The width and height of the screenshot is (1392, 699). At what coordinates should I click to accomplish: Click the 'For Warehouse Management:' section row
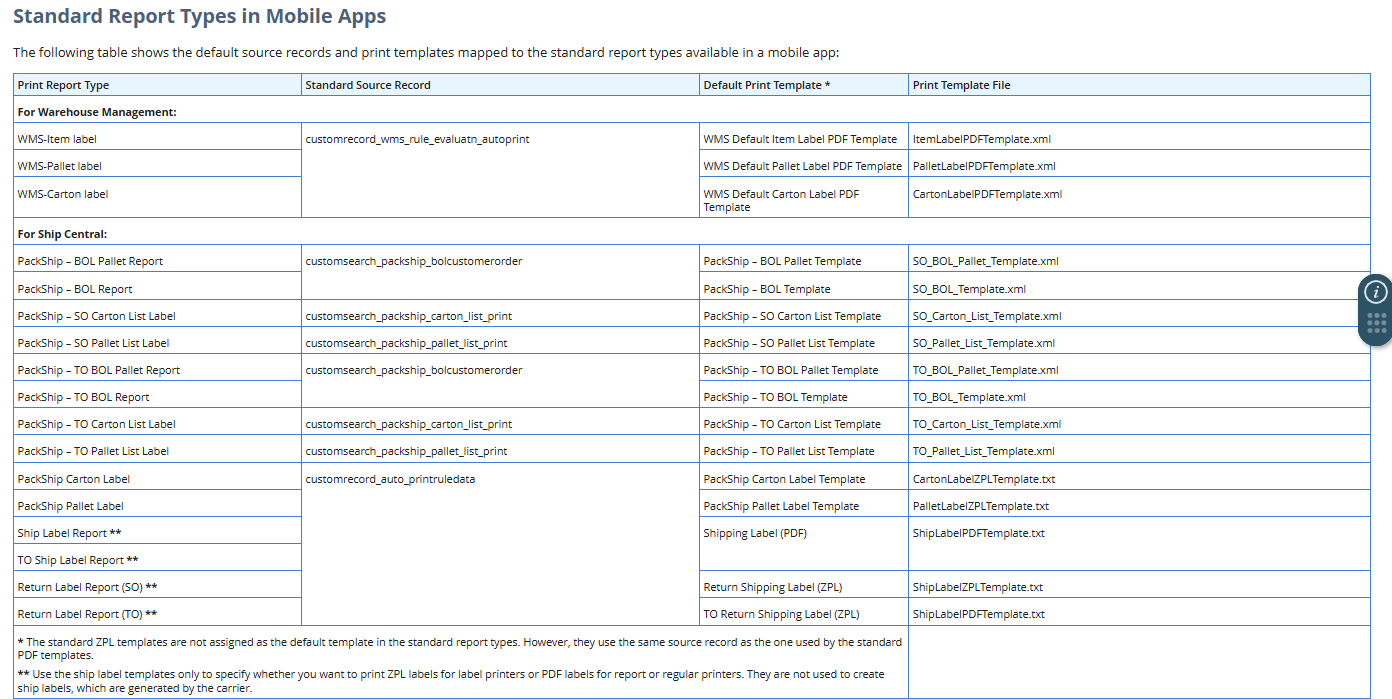97,112
